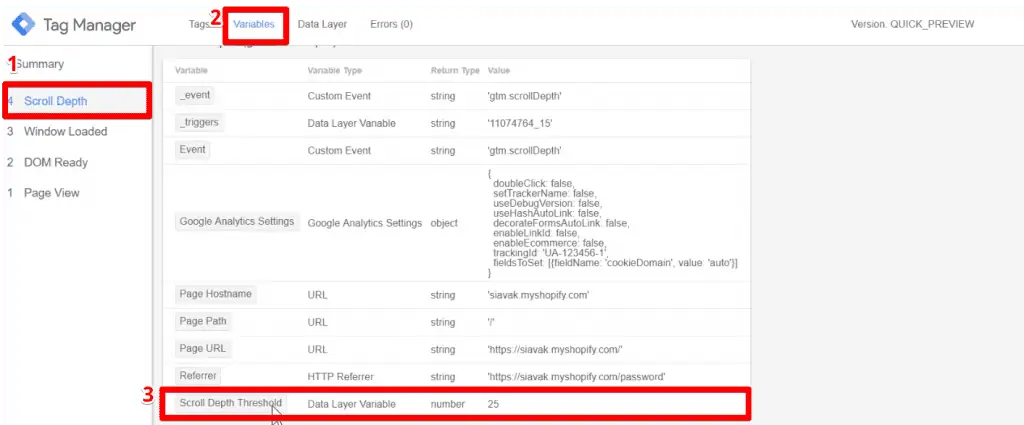
Task: Click the 'number' return type cell
Action: (x=447, y=404)
